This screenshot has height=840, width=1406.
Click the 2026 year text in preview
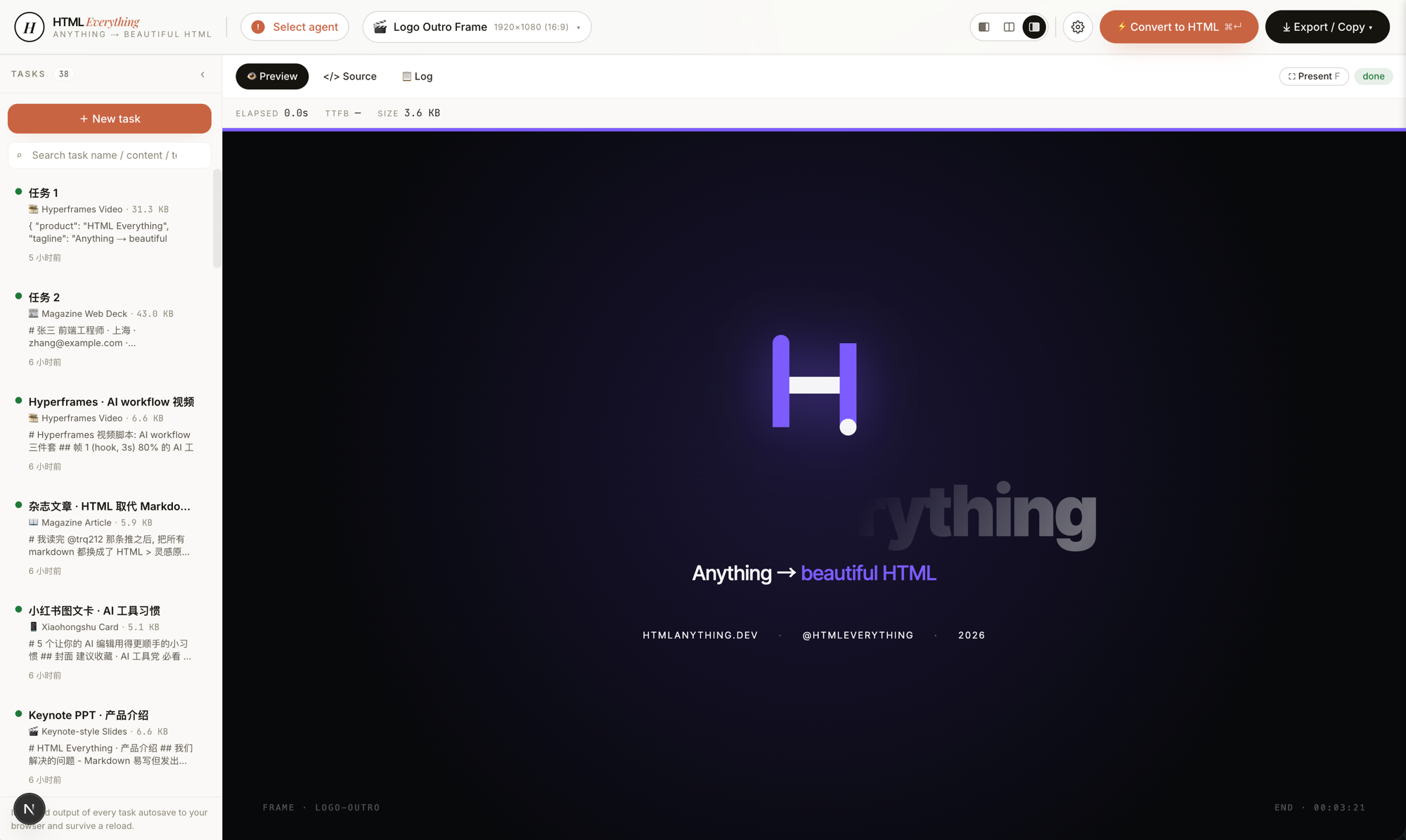[972, 635]
